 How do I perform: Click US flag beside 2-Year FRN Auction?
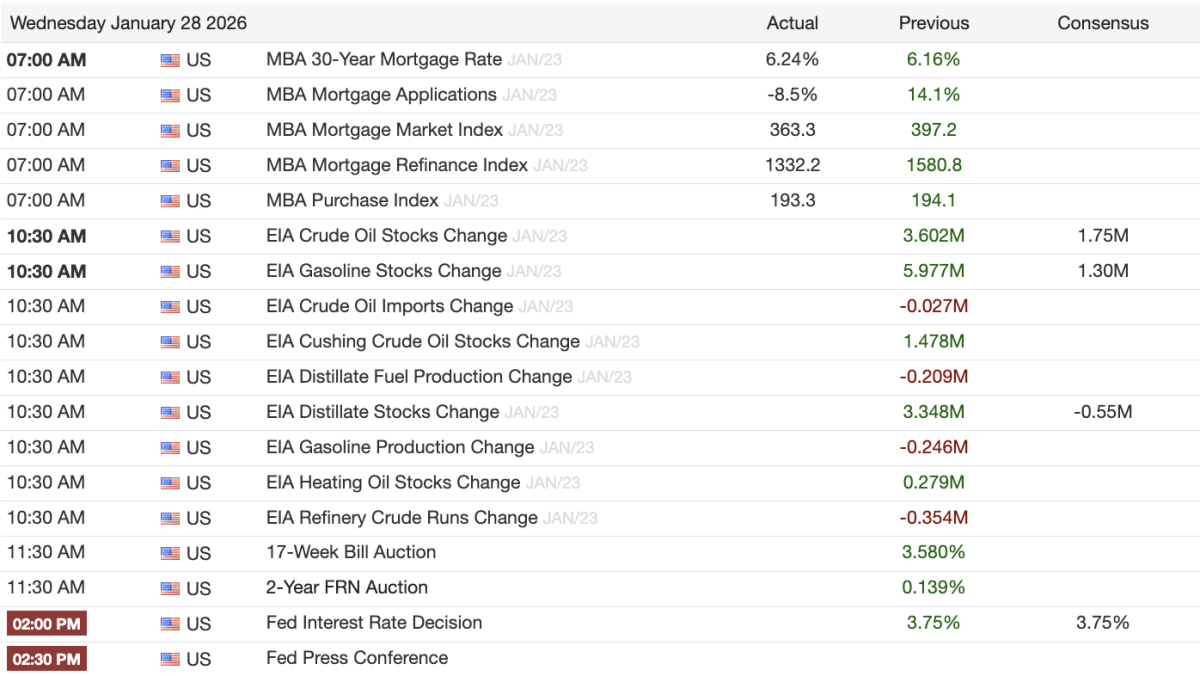tap(170, 588)
